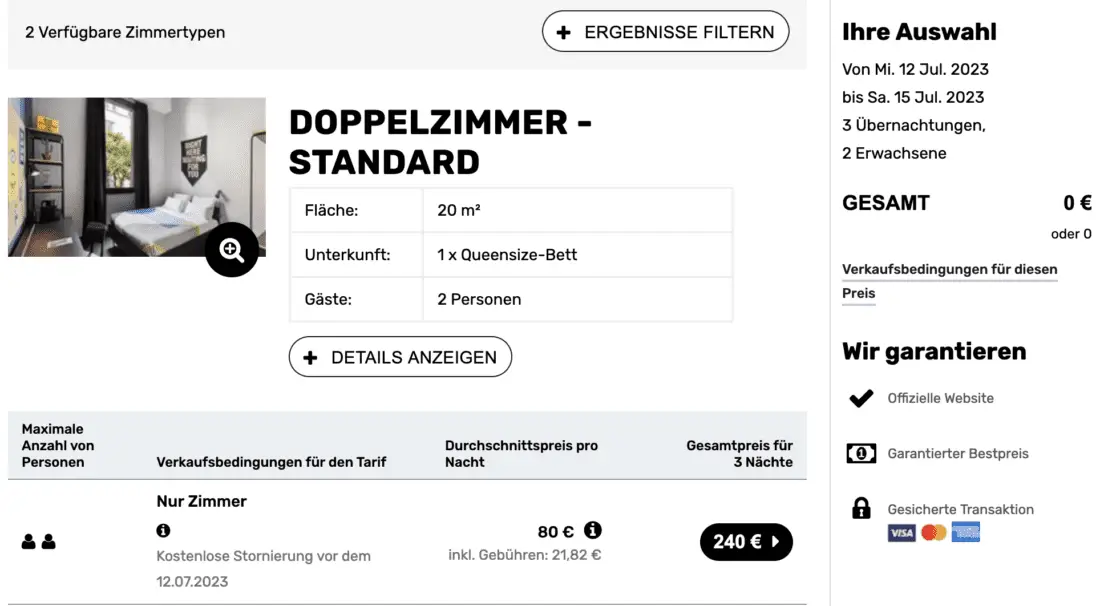Image resolution: width=1100 pixels, height=606 pixels.
Task: Click the Mastercard logo
Action: pos(933,533)
